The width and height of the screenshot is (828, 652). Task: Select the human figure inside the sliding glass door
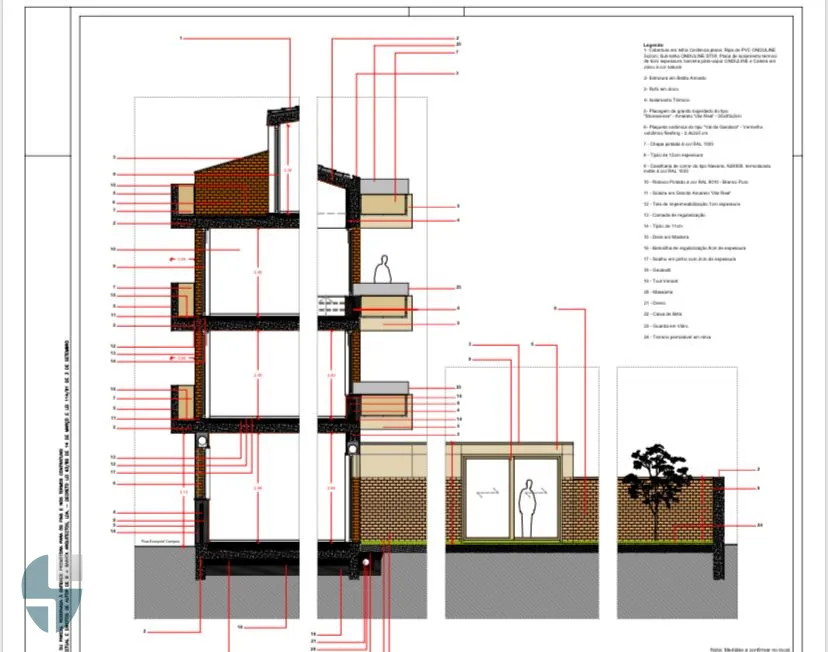click(528, 508)
